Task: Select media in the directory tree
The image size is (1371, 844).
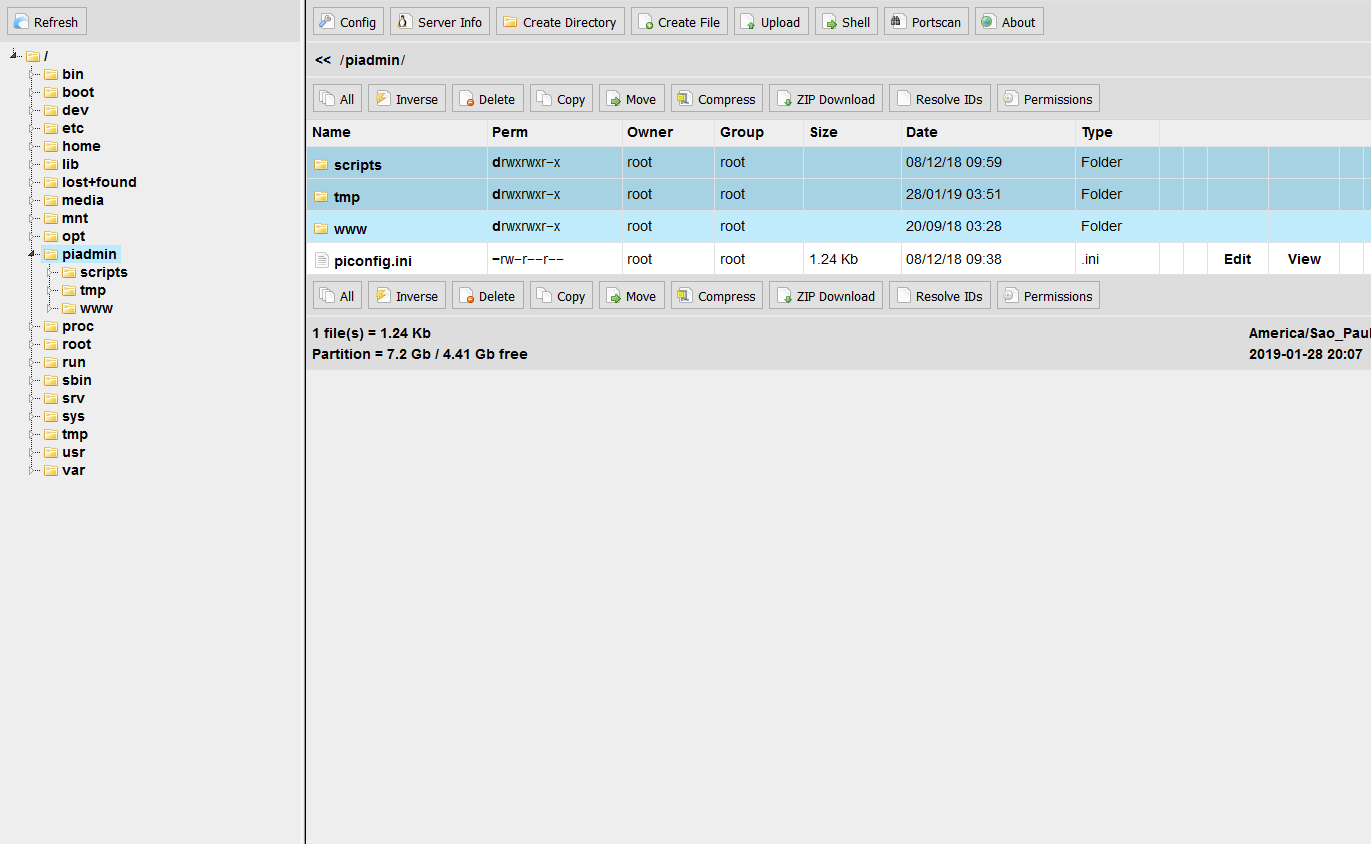Action: tap(83, 200)
